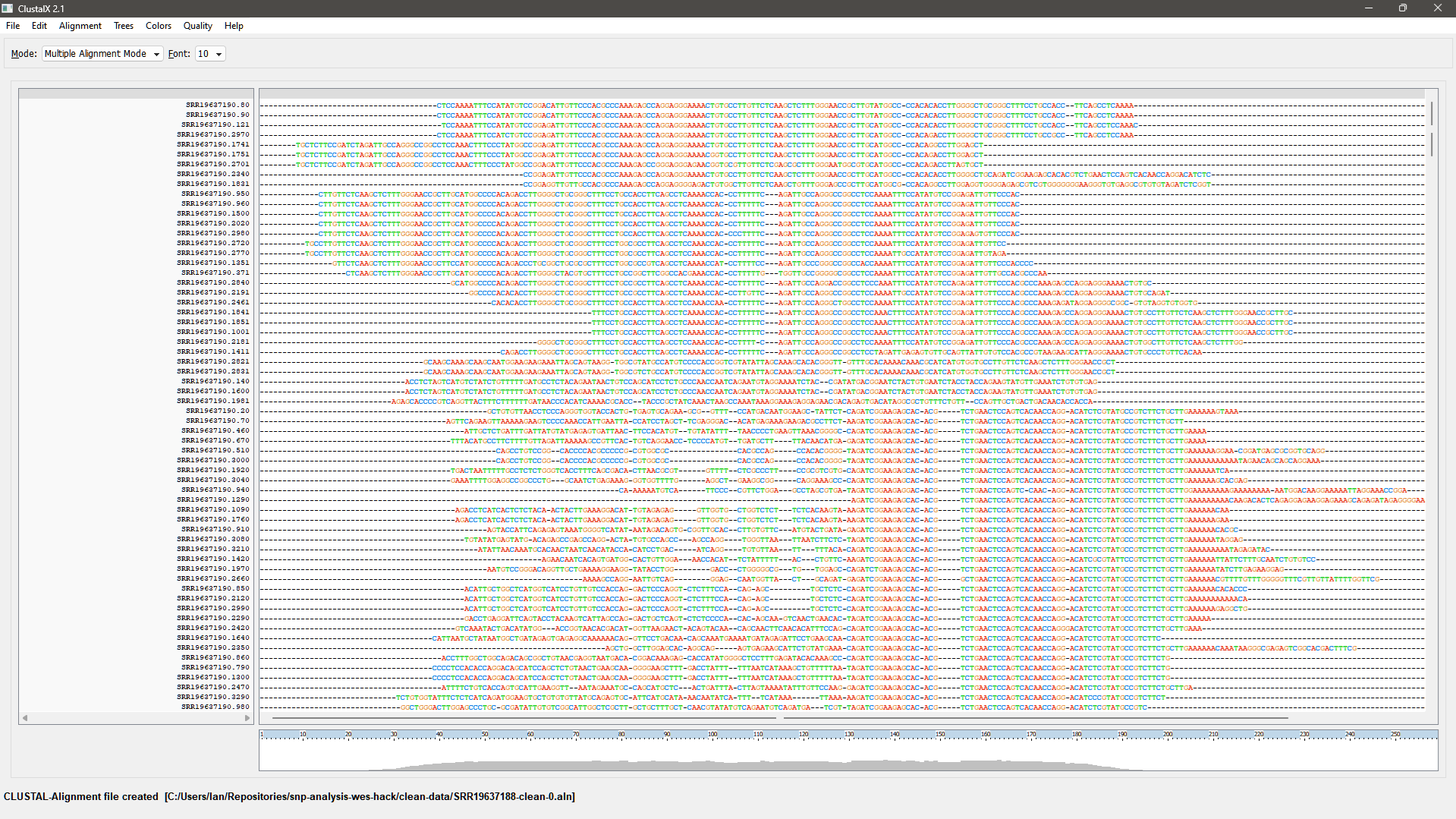Select sequence SRR19637190.3290
Viewport: 1456px width, 819px height.
tap(213, 697)
